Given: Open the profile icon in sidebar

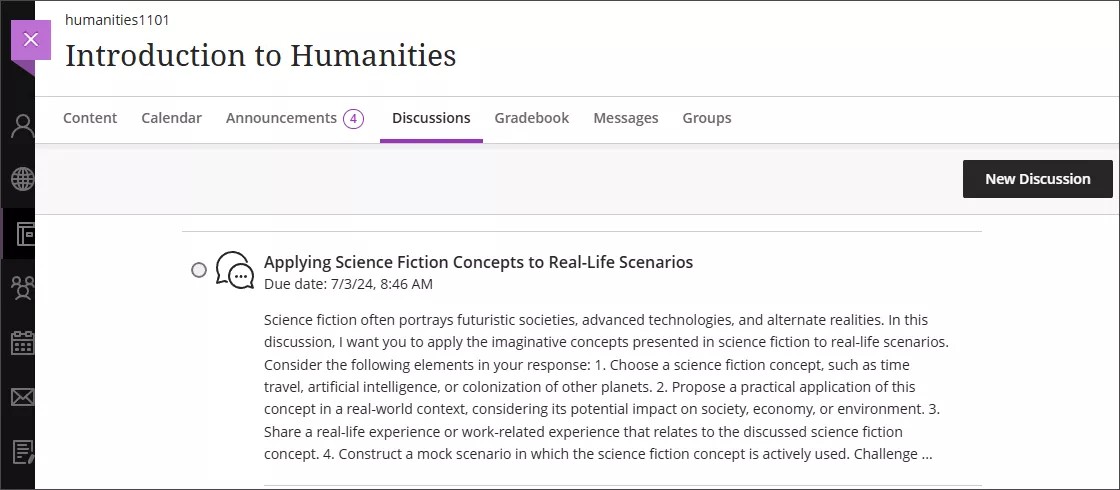Looking at the screenshot, I should tap(22, 126).
